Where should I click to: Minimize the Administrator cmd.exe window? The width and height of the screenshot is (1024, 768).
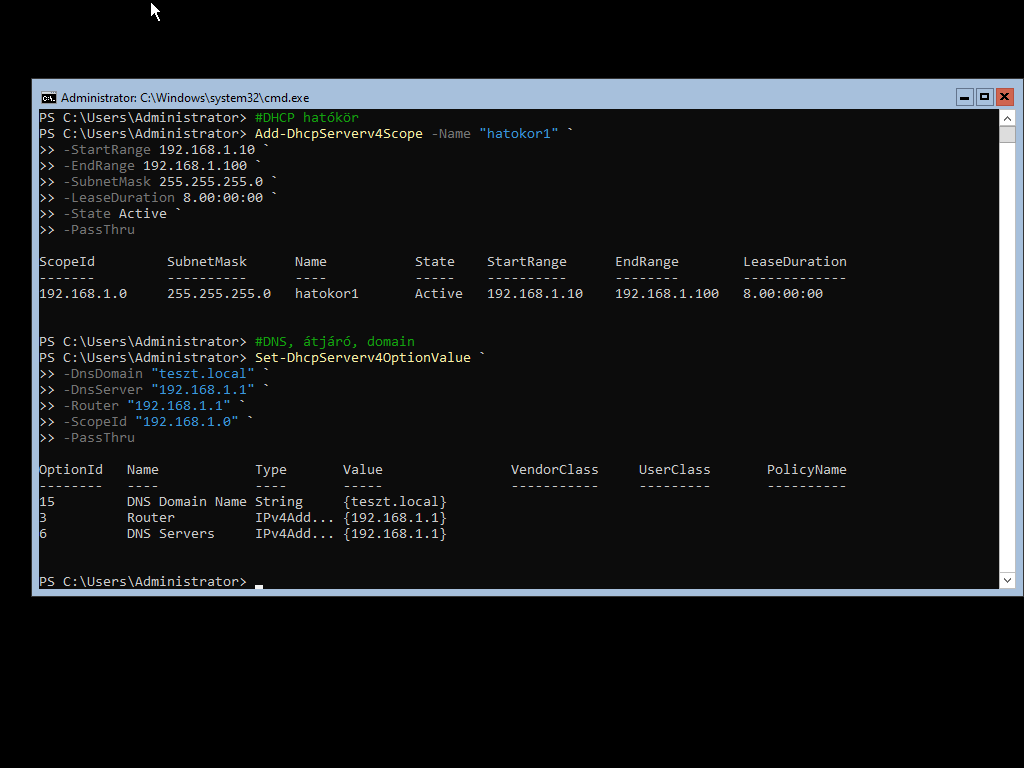(x=964, y=97)
